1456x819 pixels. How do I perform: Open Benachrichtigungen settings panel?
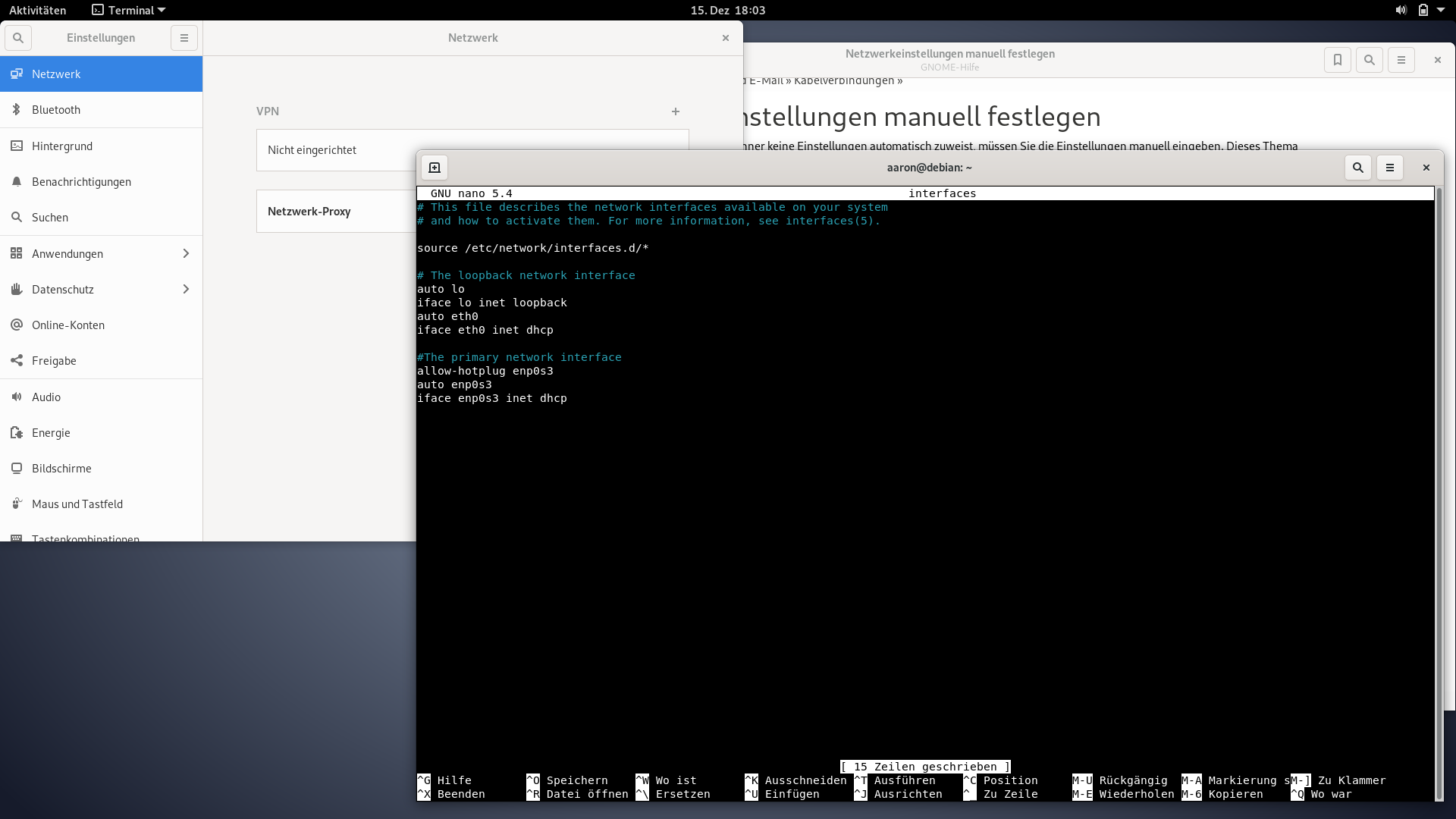(101, 181)
